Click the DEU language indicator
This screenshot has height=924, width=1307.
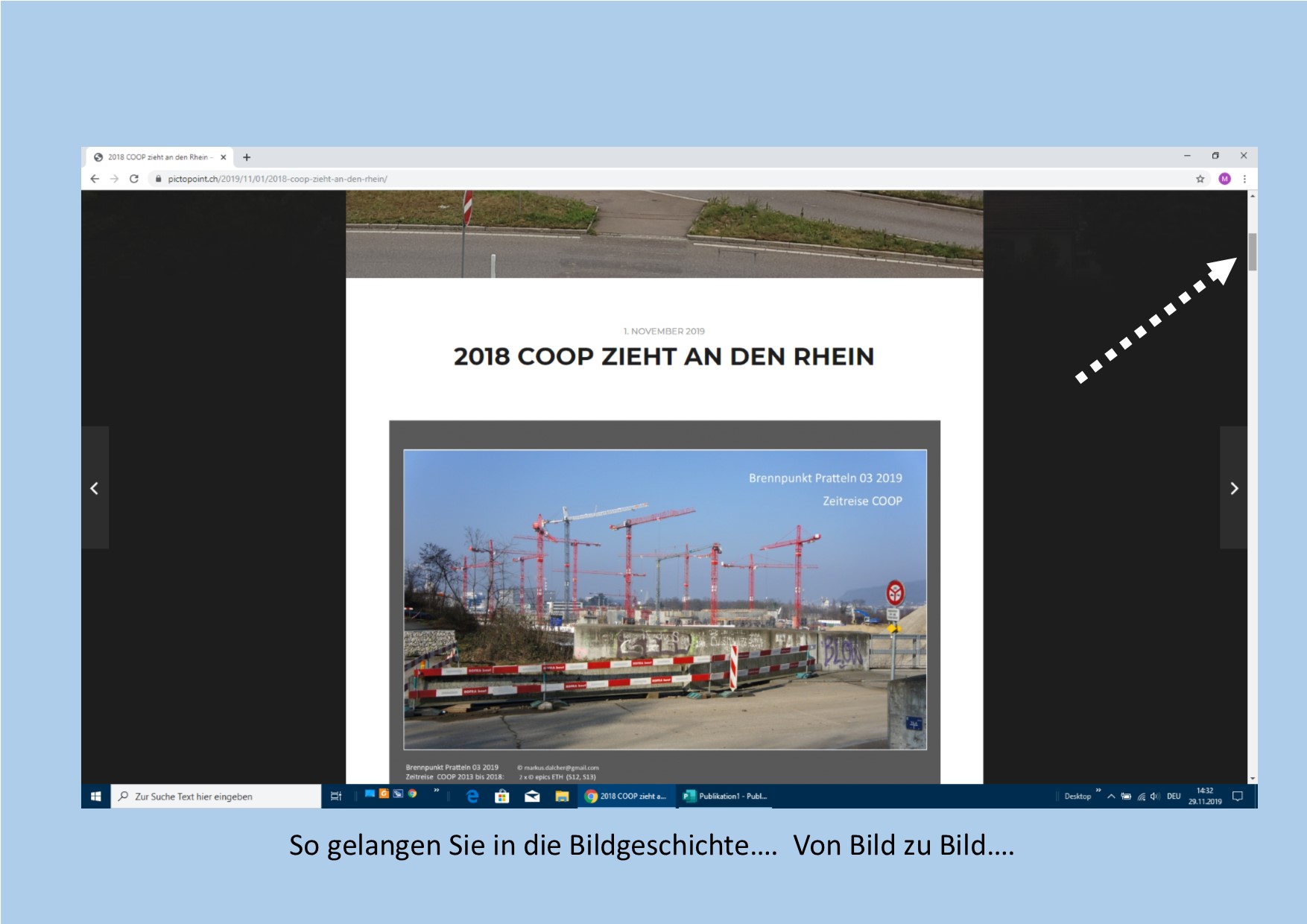click(1174, 797)
